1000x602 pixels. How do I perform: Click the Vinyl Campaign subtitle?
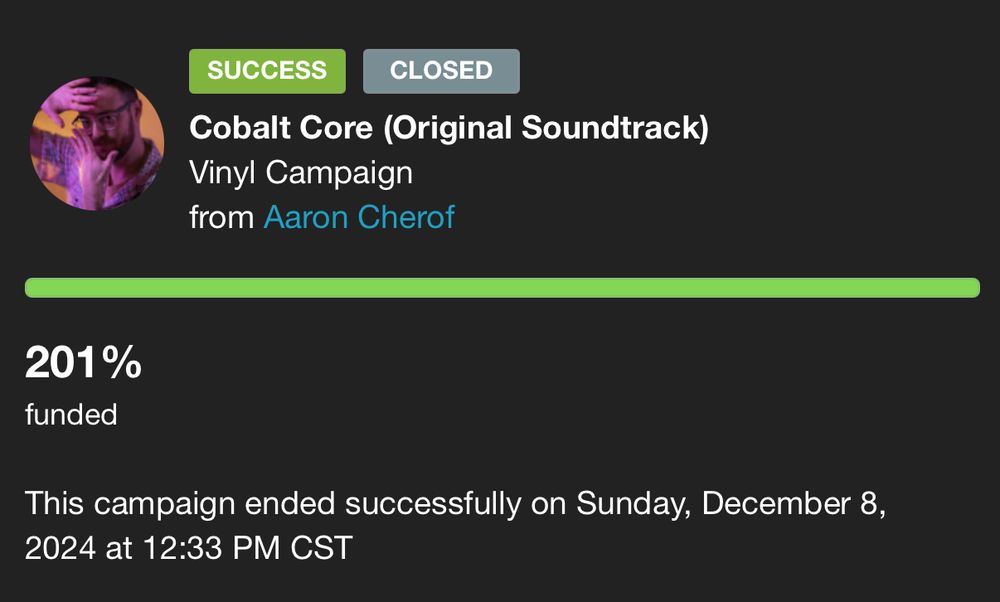pyautogui.click(x=301, y=173)
